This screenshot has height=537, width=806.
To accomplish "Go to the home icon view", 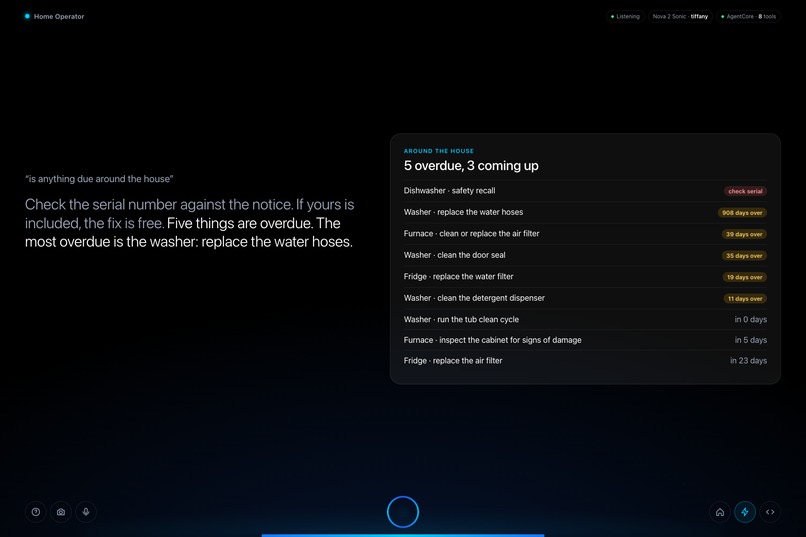I will point(720,512).
